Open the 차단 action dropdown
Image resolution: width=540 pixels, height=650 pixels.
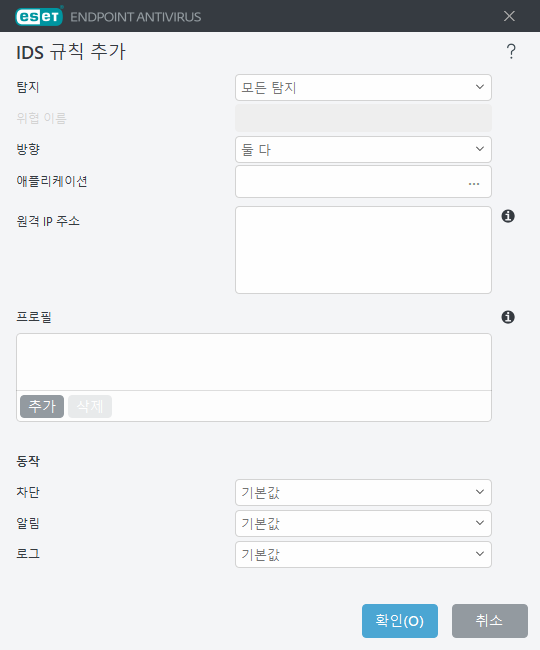(363, 492)
